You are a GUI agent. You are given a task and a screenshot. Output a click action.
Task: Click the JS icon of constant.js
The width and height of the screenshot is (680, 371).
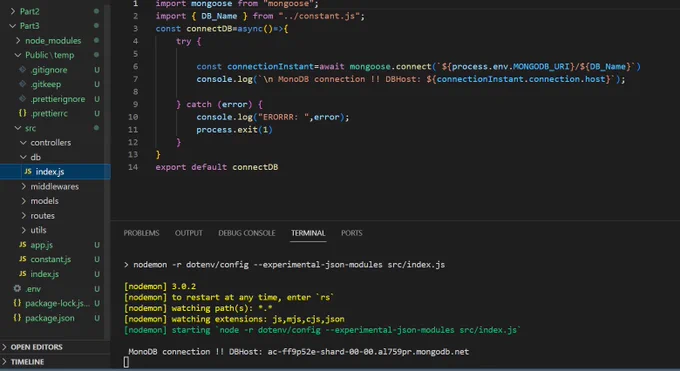pos(23,259)
